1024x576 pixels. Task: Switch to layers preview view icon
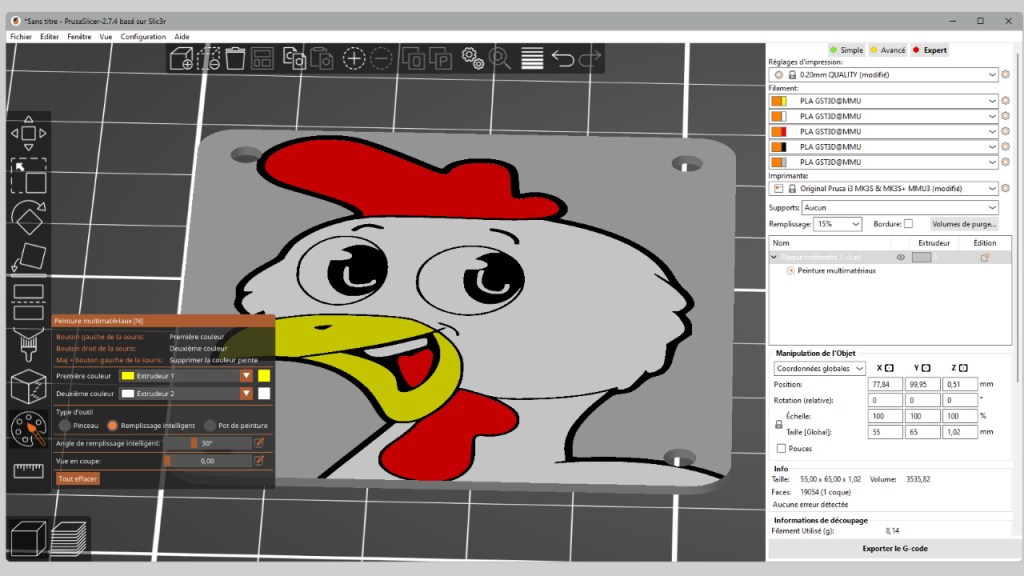tap(68, 539)
